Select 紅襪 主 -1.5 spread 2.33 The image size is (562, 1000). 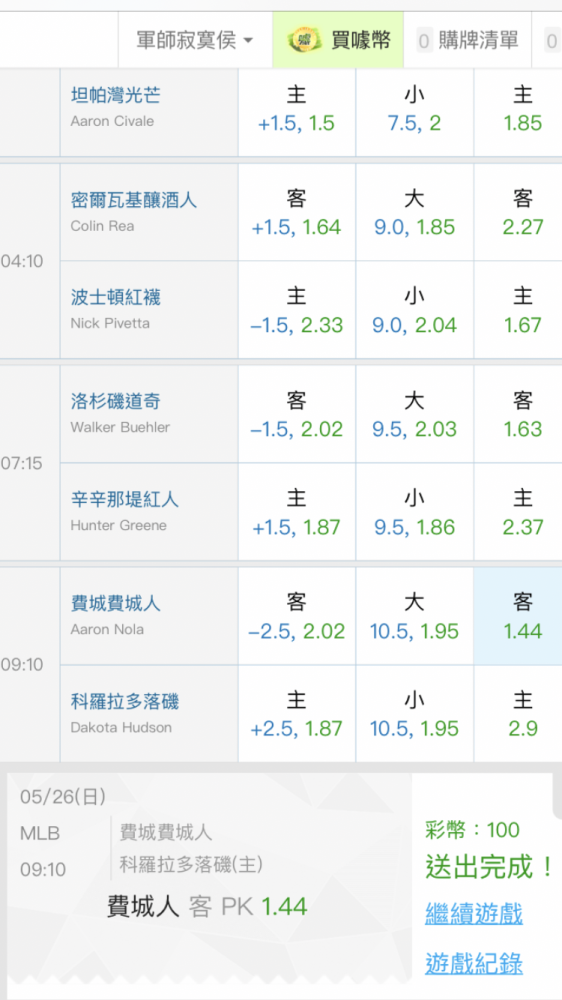tap(297, 310)
